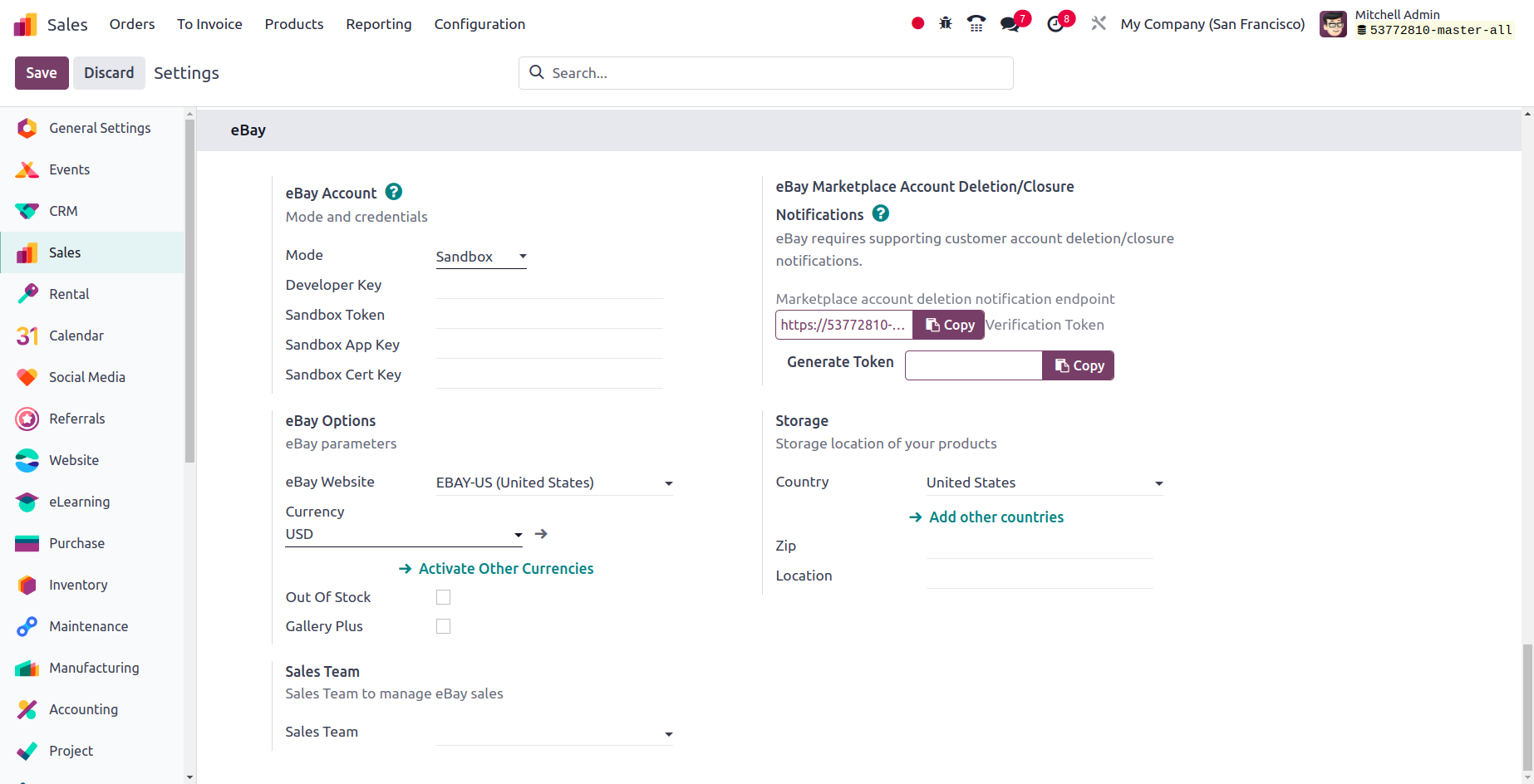Select Events in settings sidebar
The width and height of the screenshot is (1534, 784).
(x=92, y=169)
